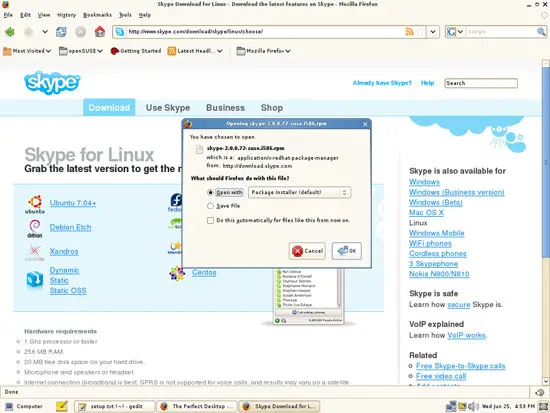Stop loading the page
The width and height of the screenshot is (550, 413).
point(80,32)
